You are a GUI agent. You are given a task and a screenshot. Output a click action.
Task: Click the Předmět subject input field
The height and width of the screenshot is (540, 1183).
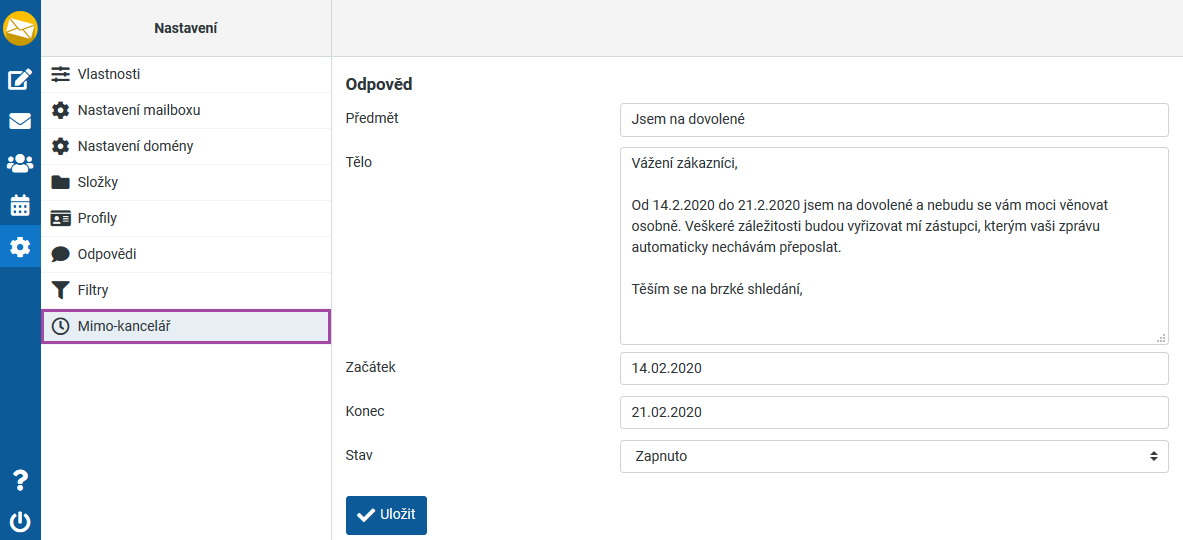pyautogui.click(x=893, y=119)
